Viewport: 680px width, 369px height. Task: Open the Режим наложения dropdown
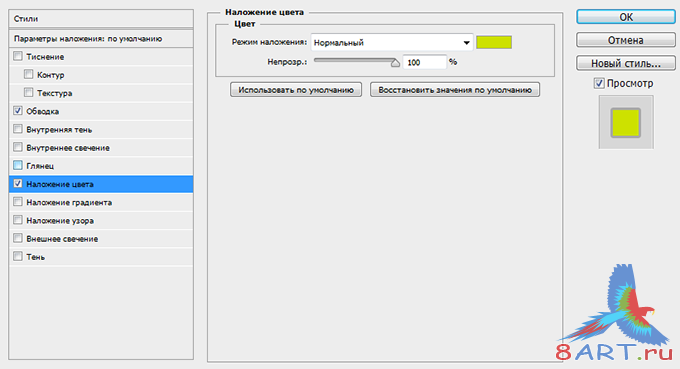click(x=392, y=42)
